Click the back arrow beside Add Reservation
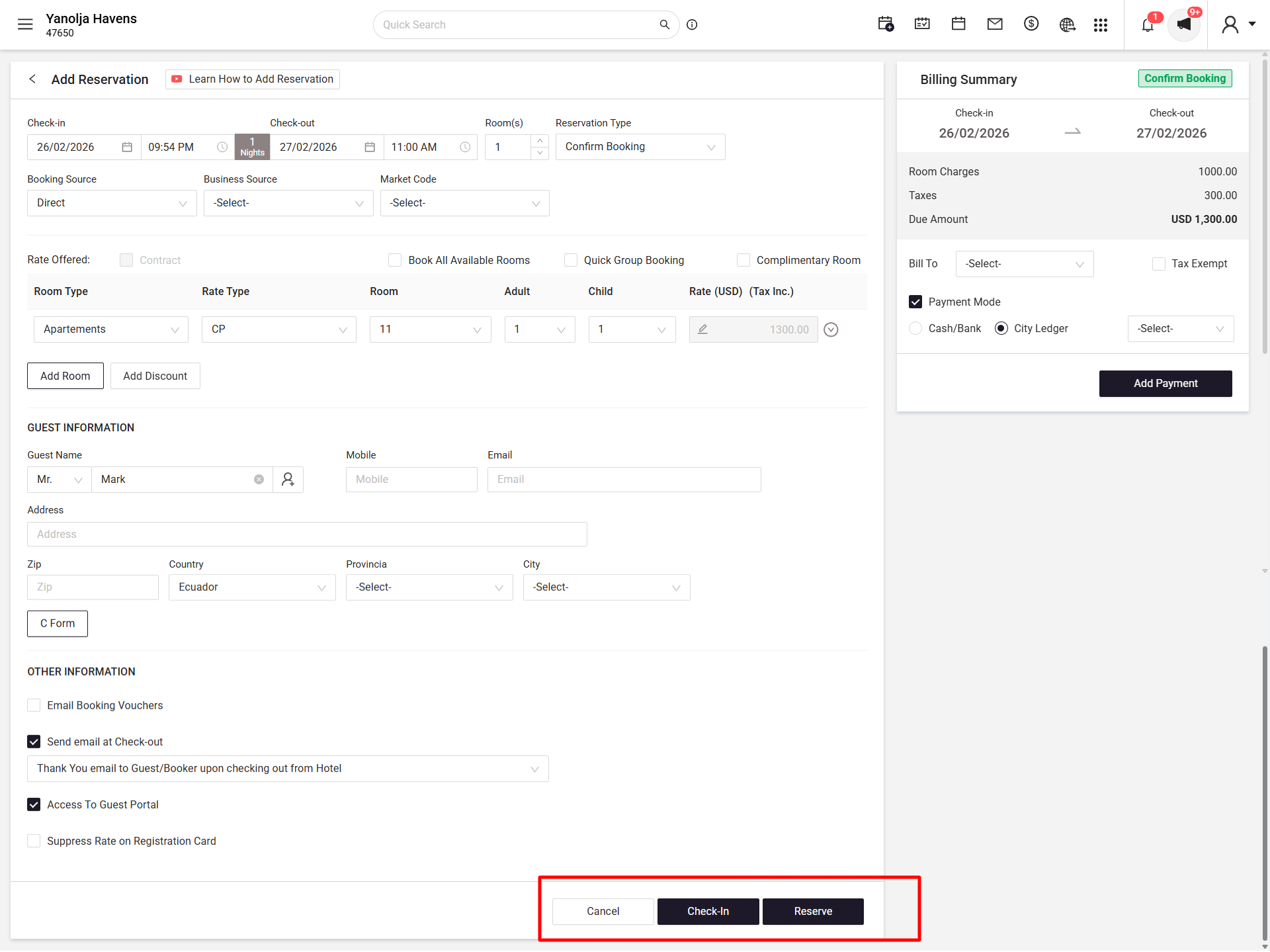 point(32,79)
